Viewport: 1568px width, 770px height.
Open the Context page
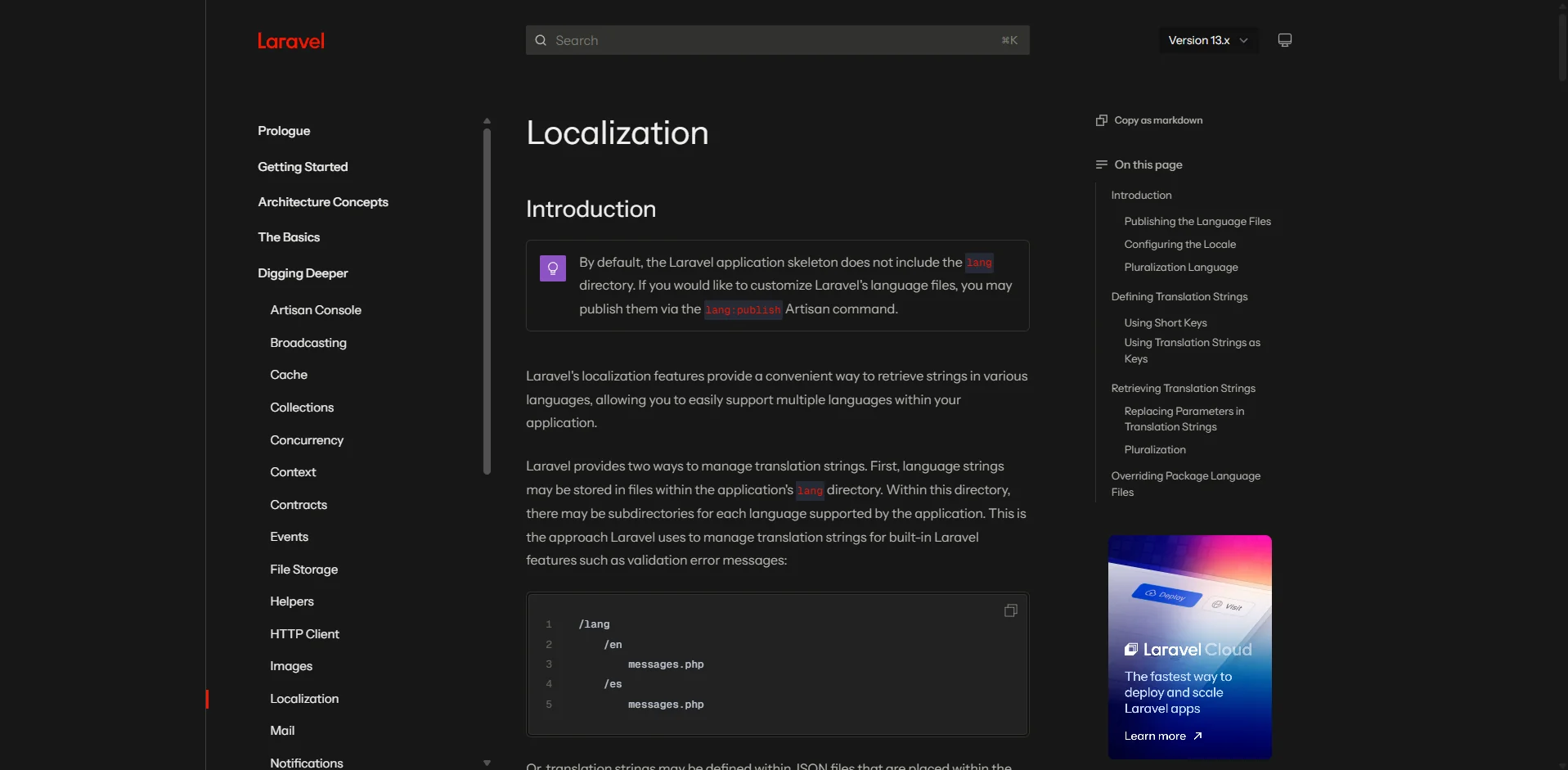tap(293, 472)
